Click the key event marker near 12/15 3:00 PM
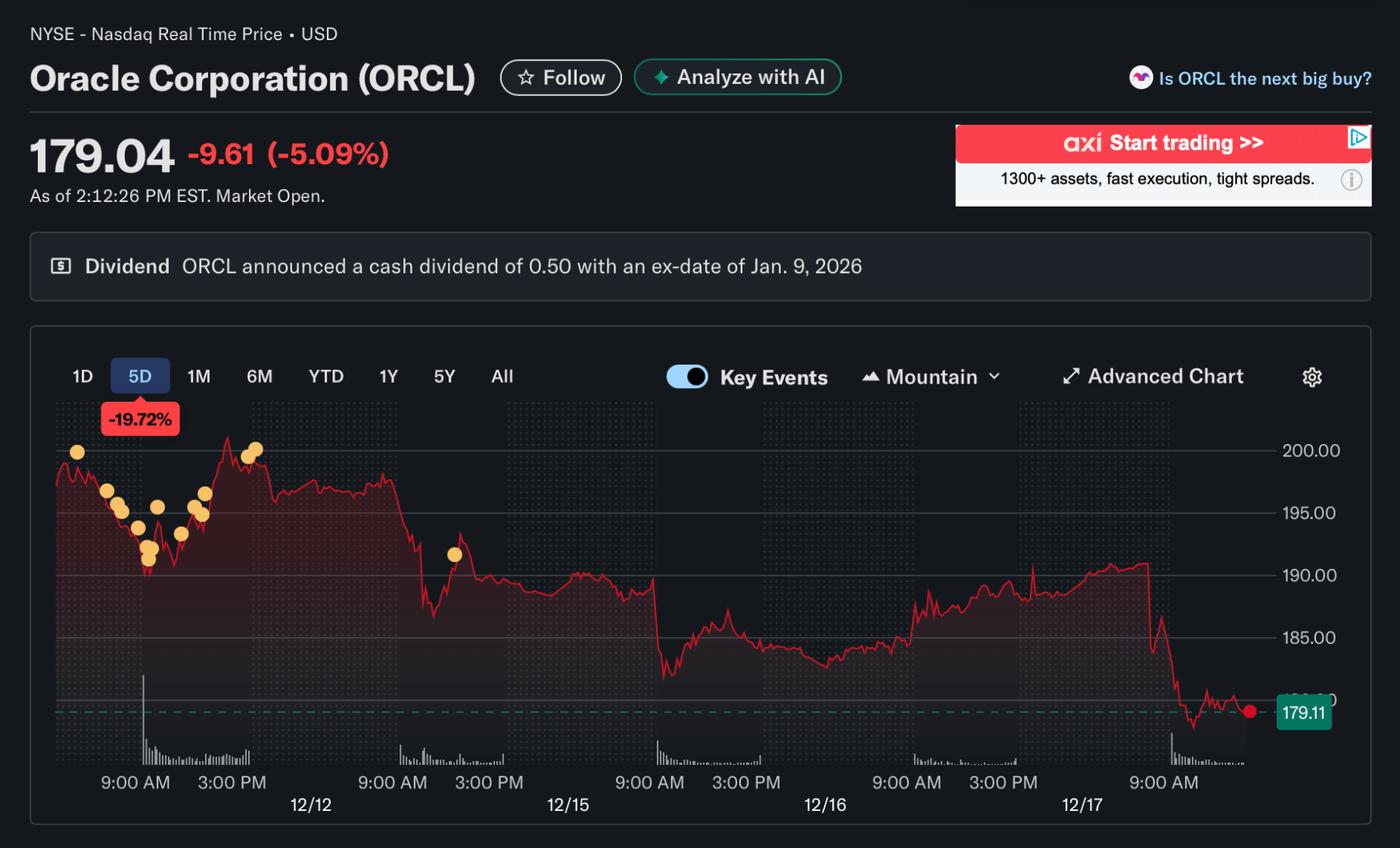The height and width of the screenshot is (848, 1400). point(454,554)
